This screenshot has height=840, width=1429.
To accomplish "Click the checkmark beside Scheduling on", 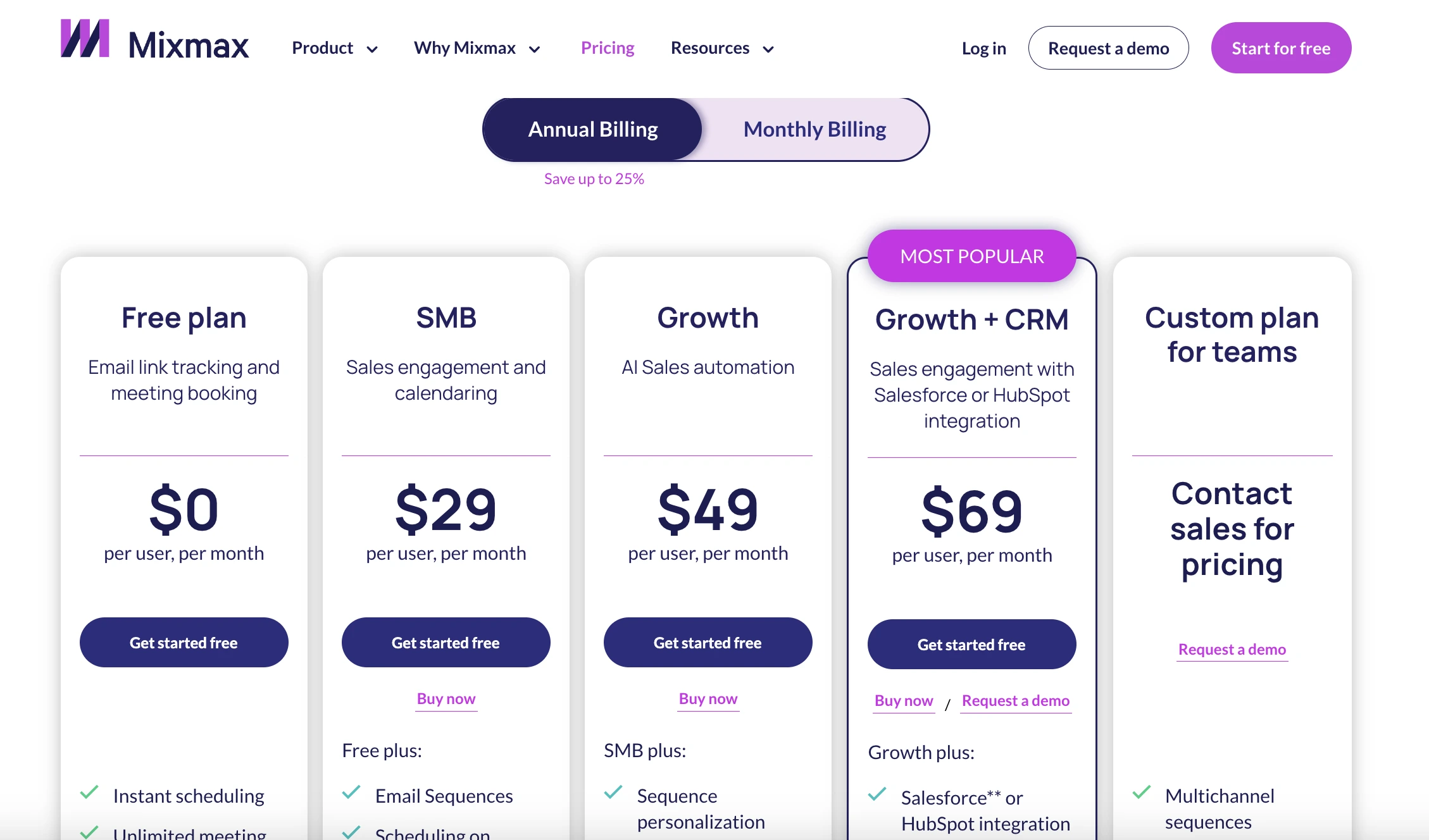I will tap(351, 831).
